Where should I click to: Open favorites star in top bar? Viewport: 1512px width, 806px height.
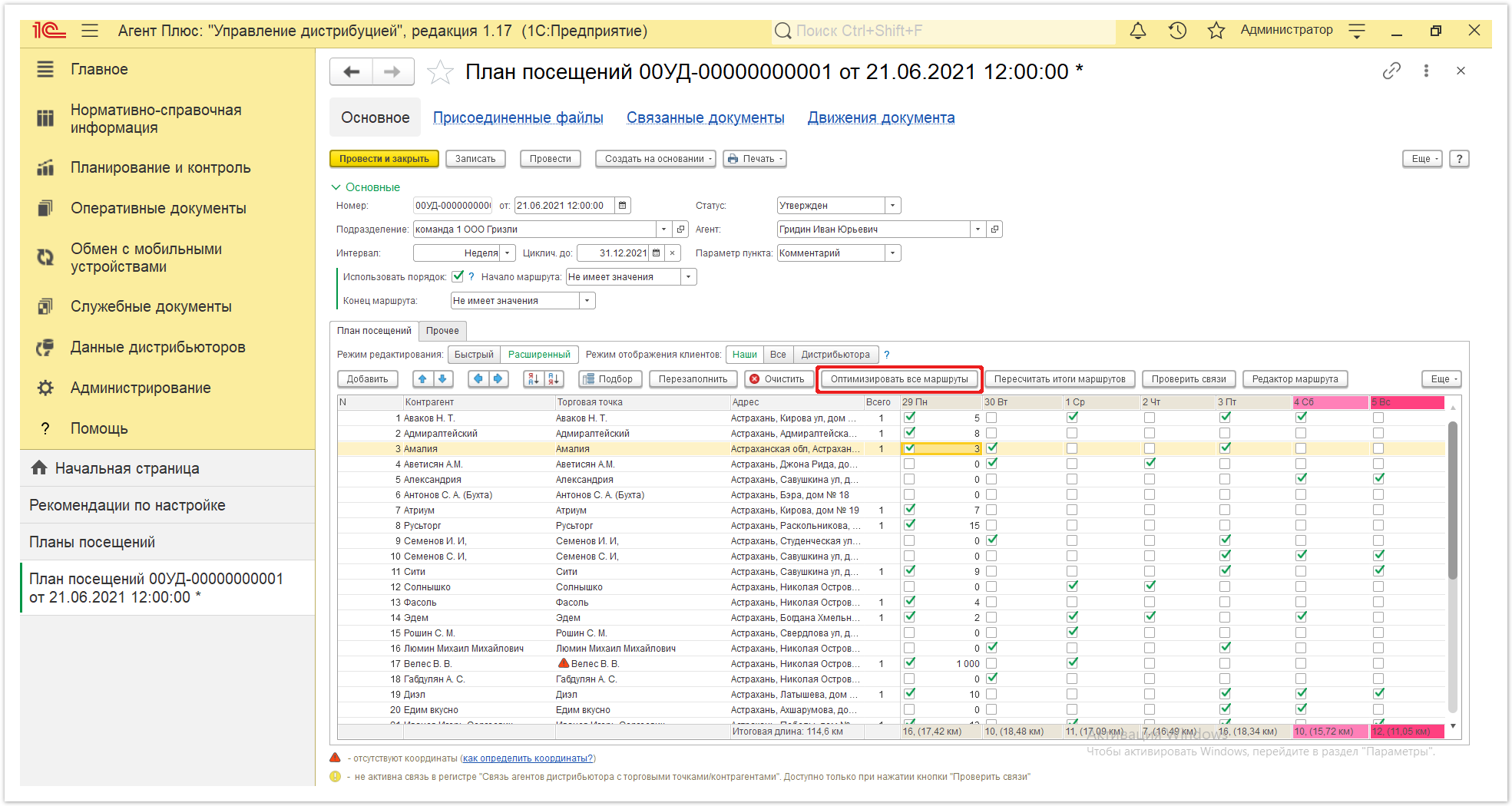click(1216, 31)
